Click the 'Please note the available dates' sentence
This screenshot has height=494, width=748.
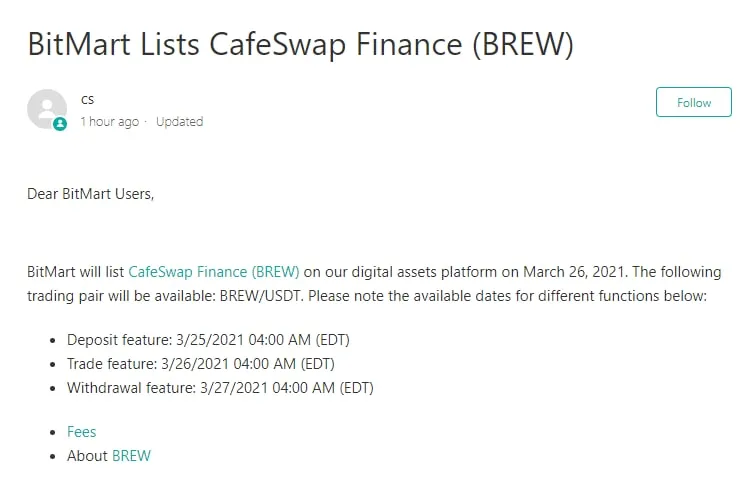click(507, 296)
